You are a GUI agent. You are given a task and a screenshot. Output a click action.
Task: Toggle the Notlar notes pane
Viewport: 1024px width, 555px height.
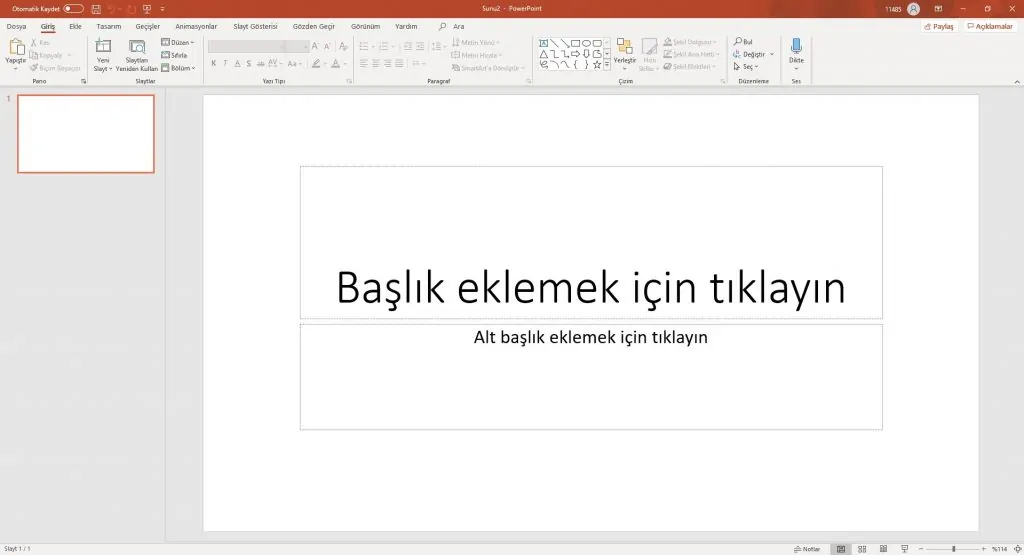pos(807,549)
